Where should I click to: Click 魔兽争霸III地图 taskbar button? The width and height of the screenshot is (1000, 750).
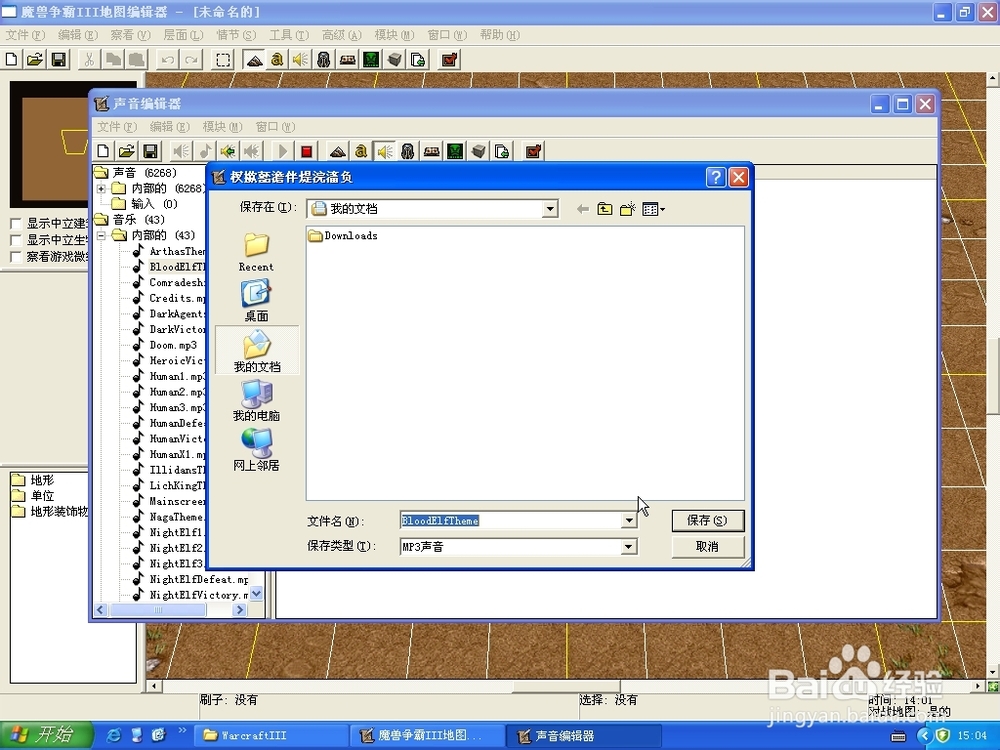[x=427, y=735]
